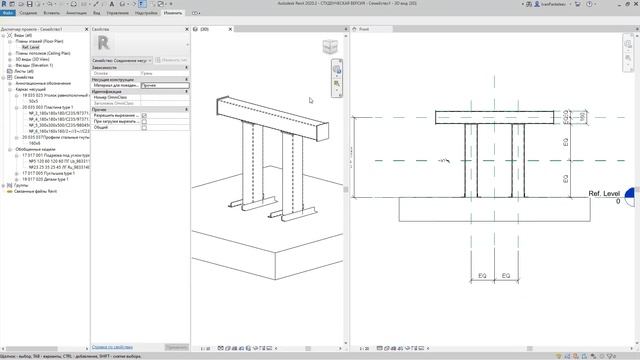640x360 pixels.
Task: Click the filter icon in the status bar
Action: (x=611, y=356)
